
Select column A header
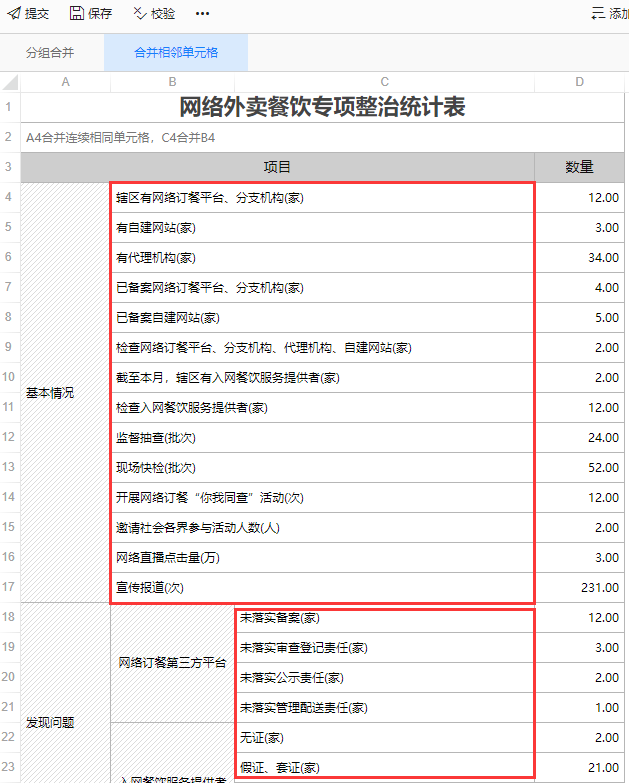pos(65,82)
